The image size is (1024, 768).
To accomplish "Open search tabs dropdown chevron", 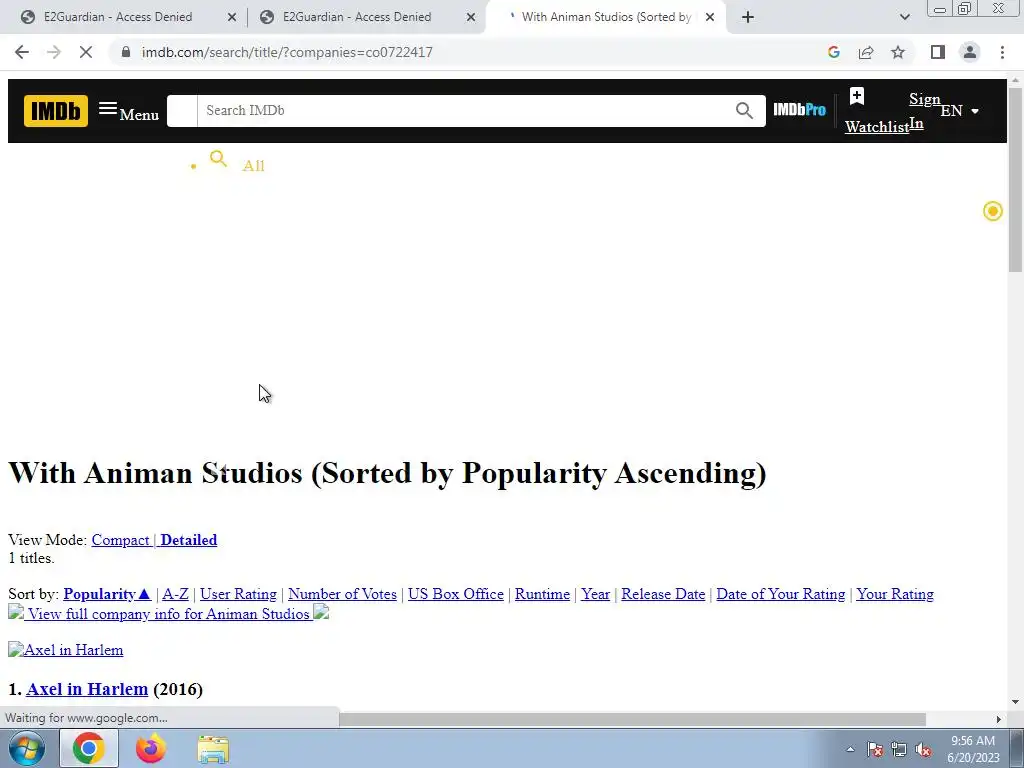I will coord(904,17).
